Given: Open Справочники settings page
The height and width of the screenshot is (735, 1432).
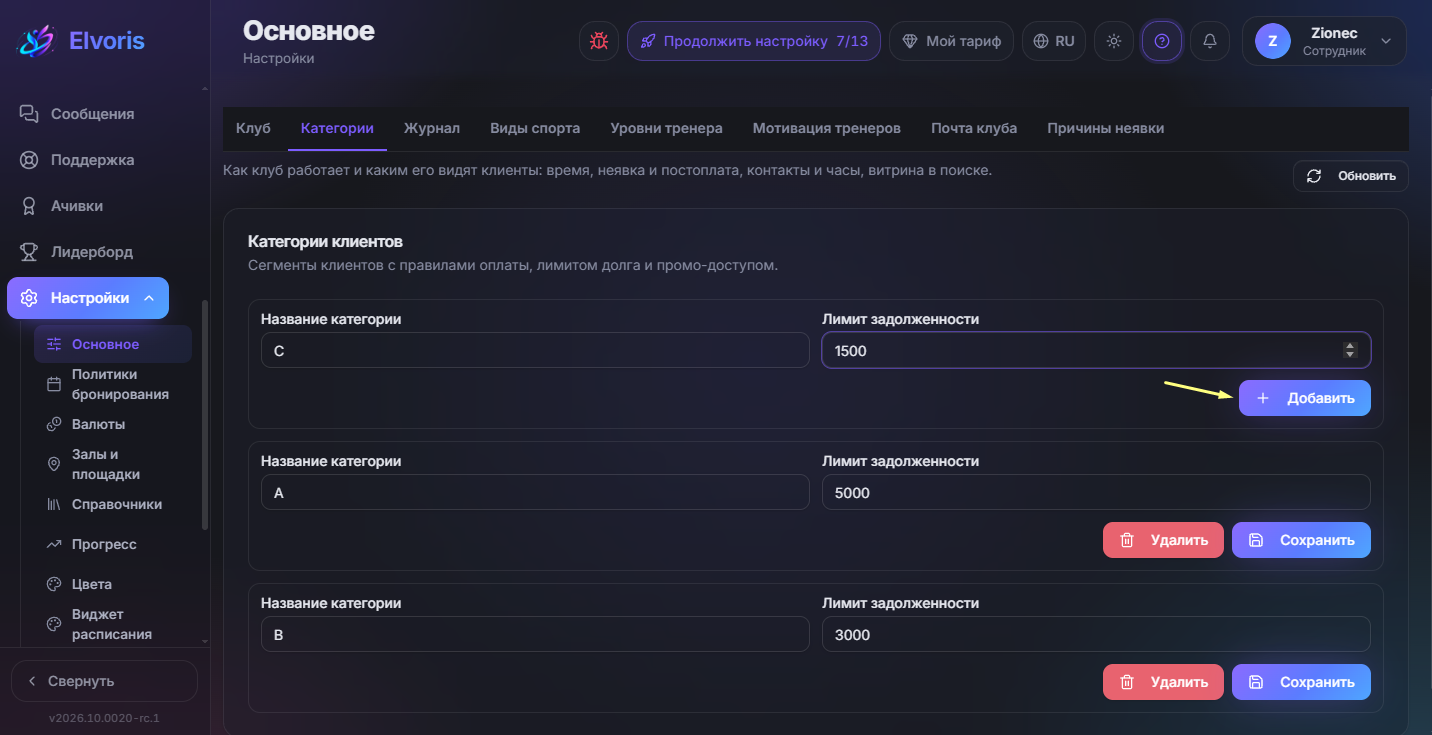Looking at the screenshot, I should [113, 504].
